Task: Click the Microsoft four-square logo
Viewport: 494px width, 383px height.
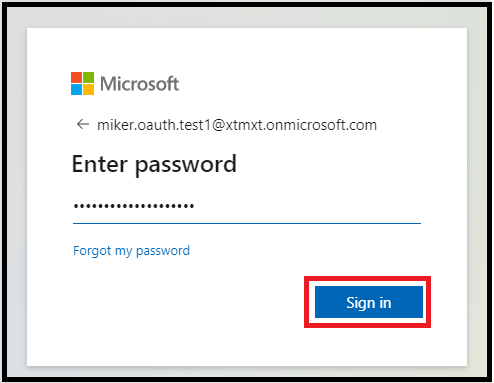Action: pyautogui.click(x=82, y=83)
